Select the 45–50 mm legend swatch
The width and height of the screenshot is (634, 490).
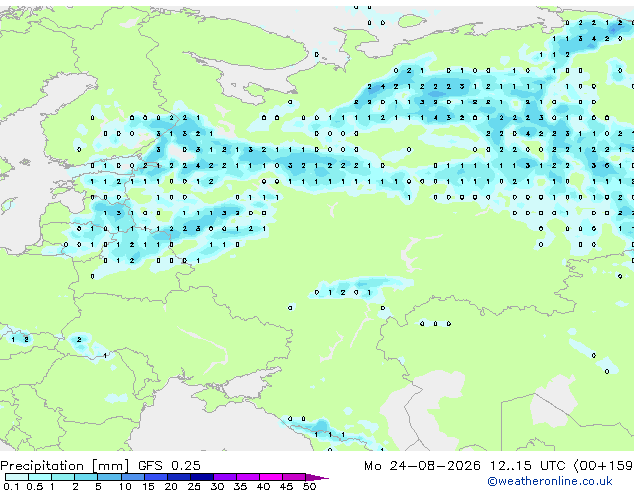click(x=294, y=477)
